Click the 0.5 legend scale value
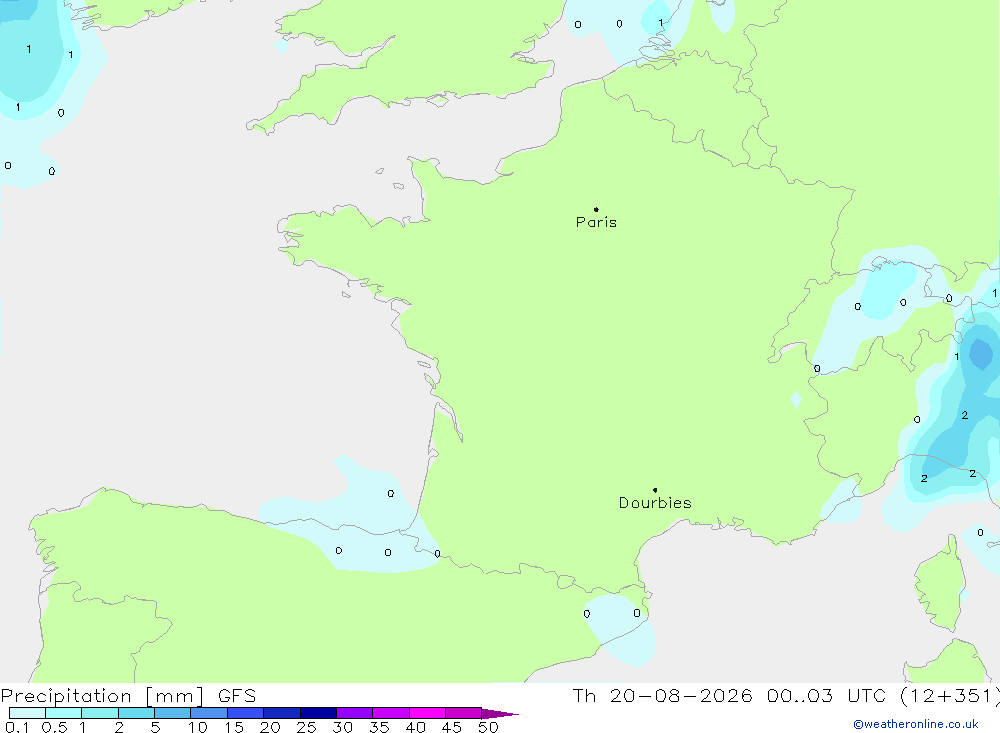Image resolution: width=1000 pixels, height=733 pixels. click(x=54, y=727)
